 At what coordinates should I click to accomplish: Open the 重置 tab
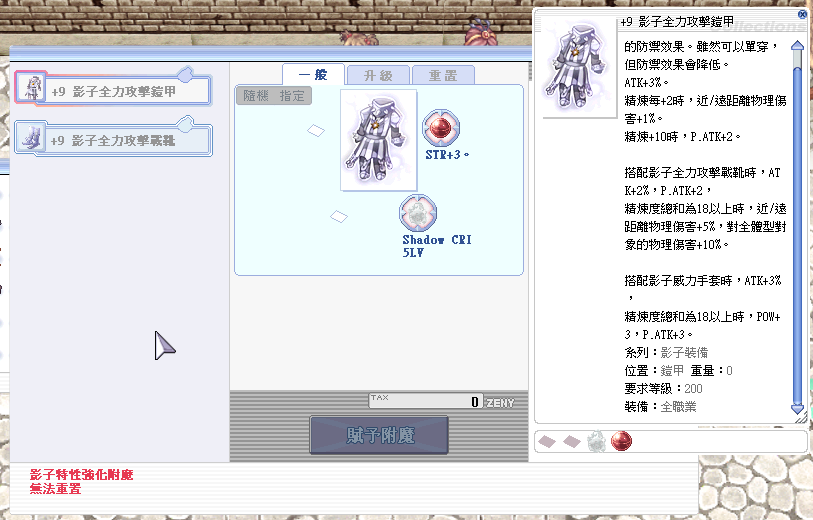(x=442, y=75)
